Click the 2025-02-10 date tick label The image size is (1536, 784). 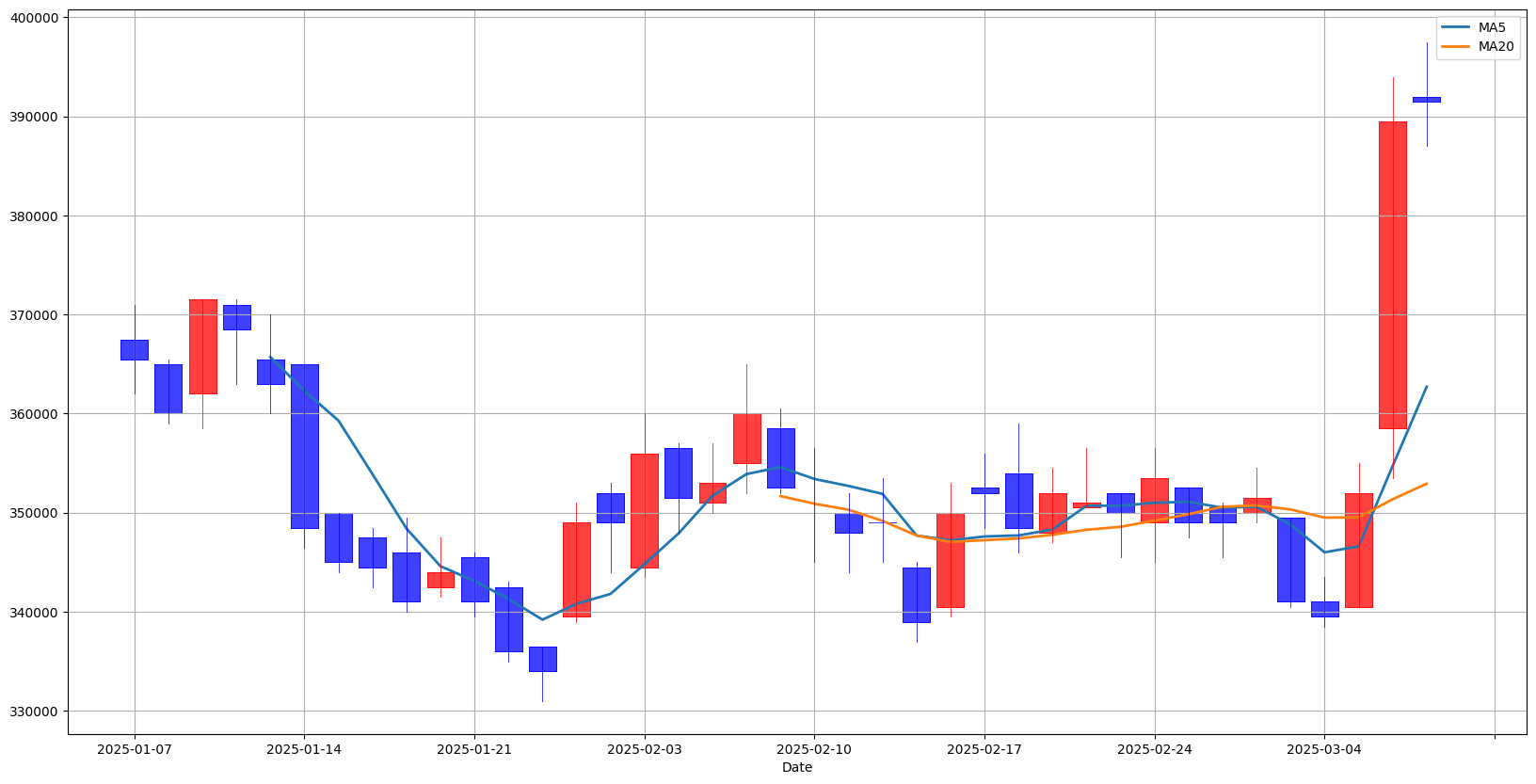pyautogui.click(x=814, y=749)
